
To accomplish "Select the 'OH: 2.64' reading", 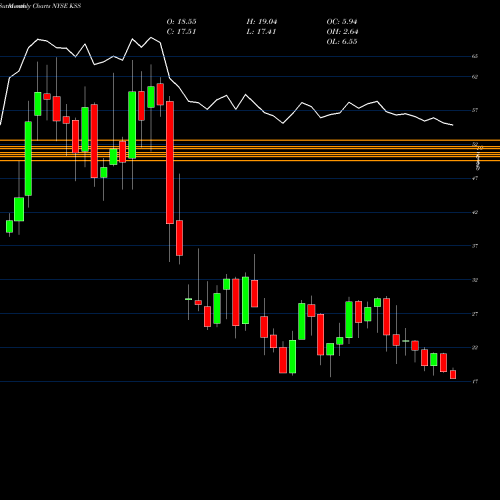I will 342,32.
